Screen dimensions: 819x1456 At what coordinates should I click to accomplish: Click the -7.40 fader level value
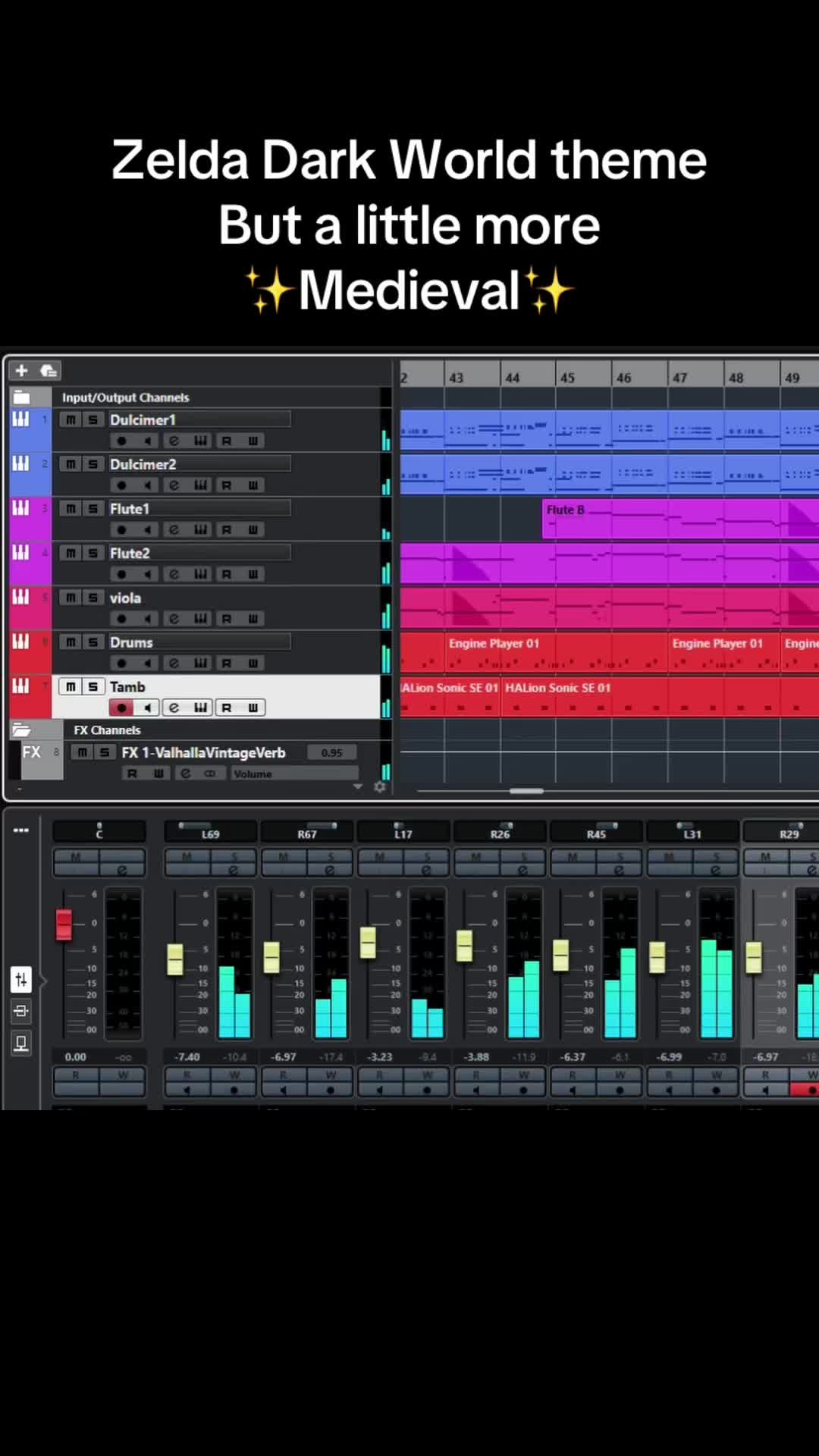tap(187, 1056)
